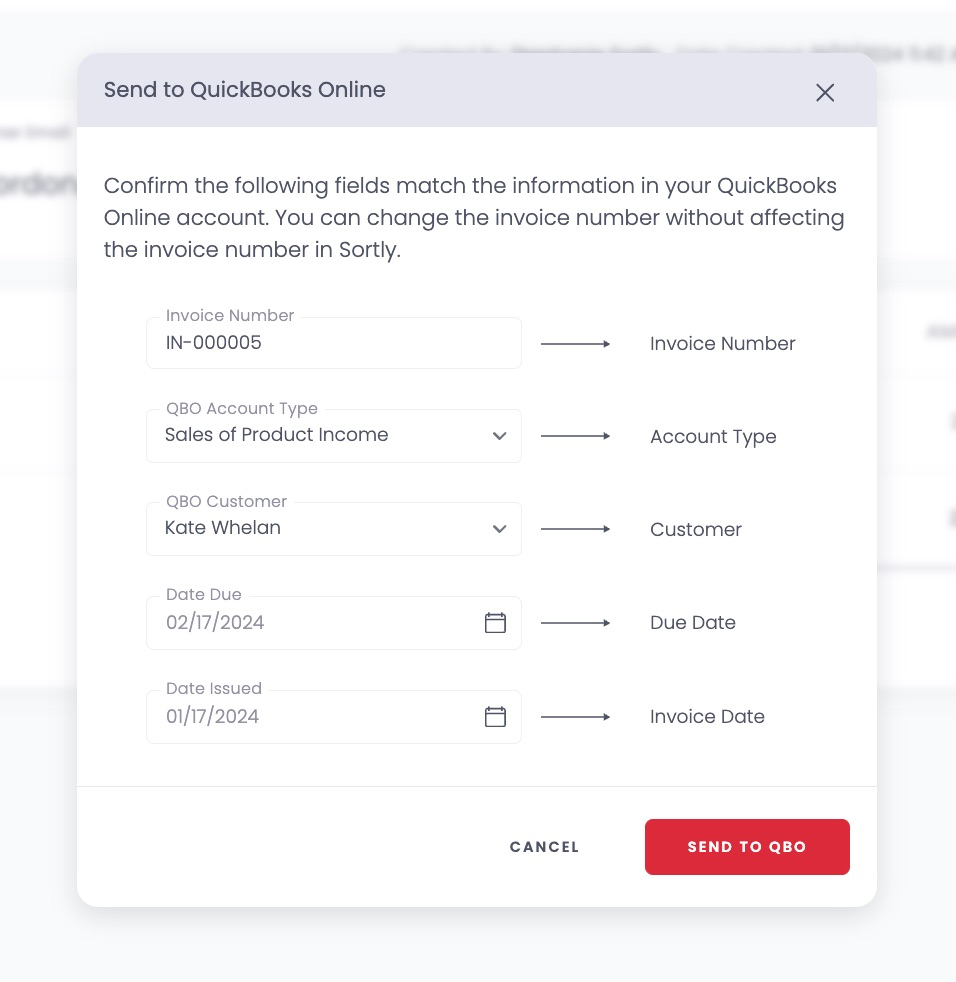Click the Invoice Number input showing IN-000005
This screenshot has width=956, height=982.
[334, 343]
